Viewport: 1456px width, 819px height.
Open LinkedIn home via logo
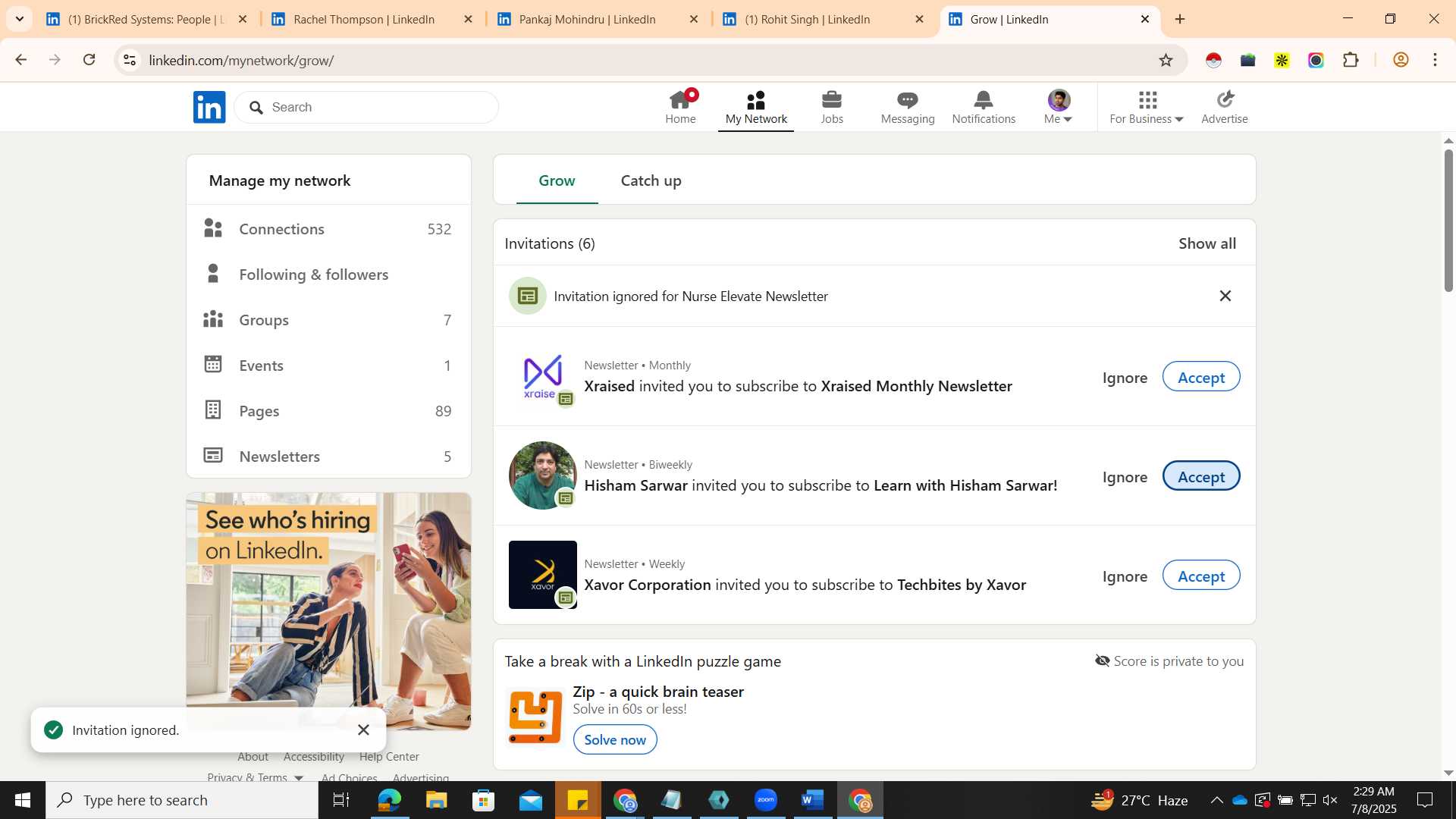coord(209,107)
